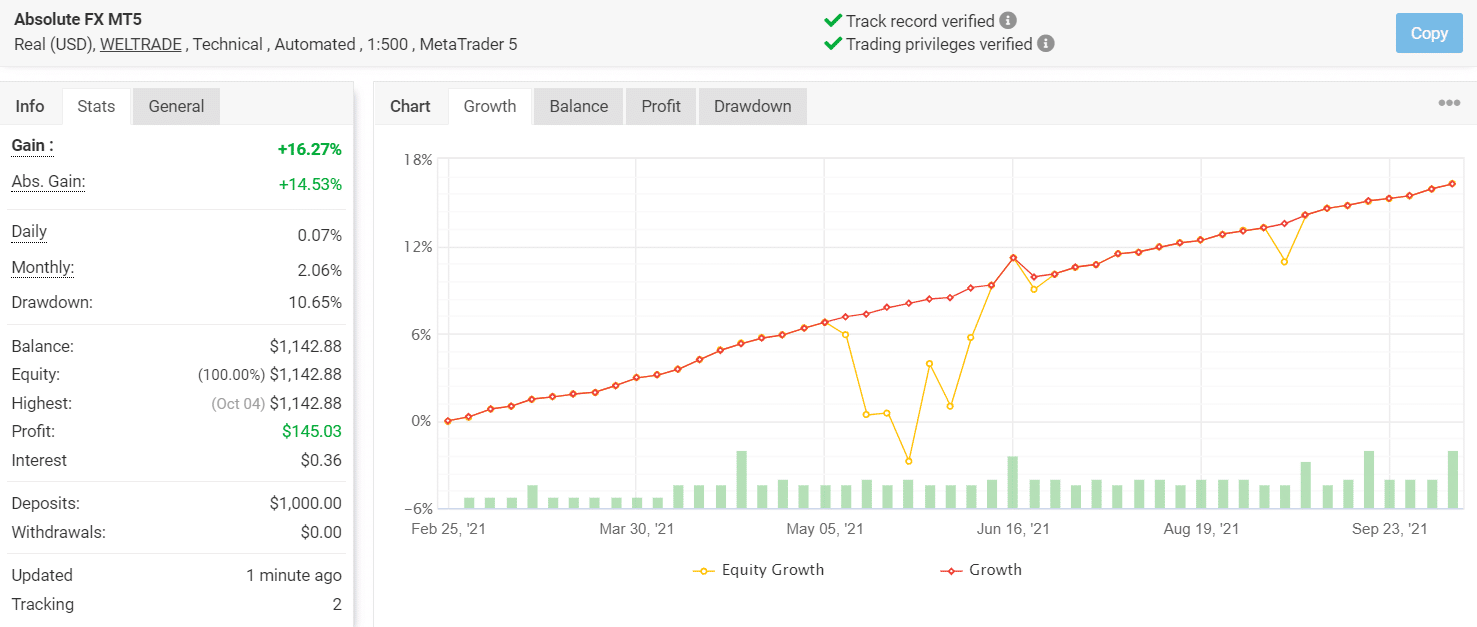Click the Gain label in stats
This screenshot has width=1477, height=627.
(32, 146)
